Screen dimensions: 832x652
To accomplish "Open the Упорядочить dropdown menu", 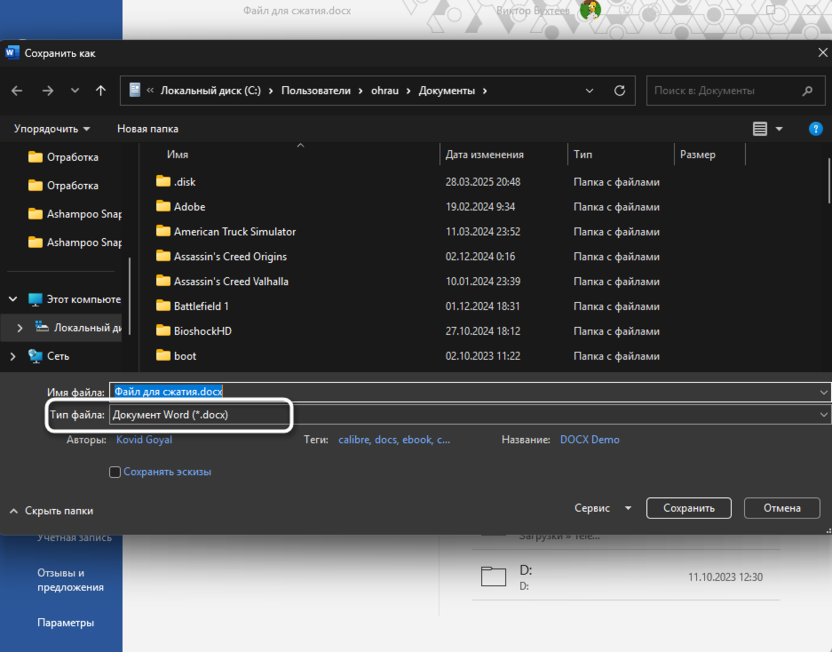I will 52,129.
